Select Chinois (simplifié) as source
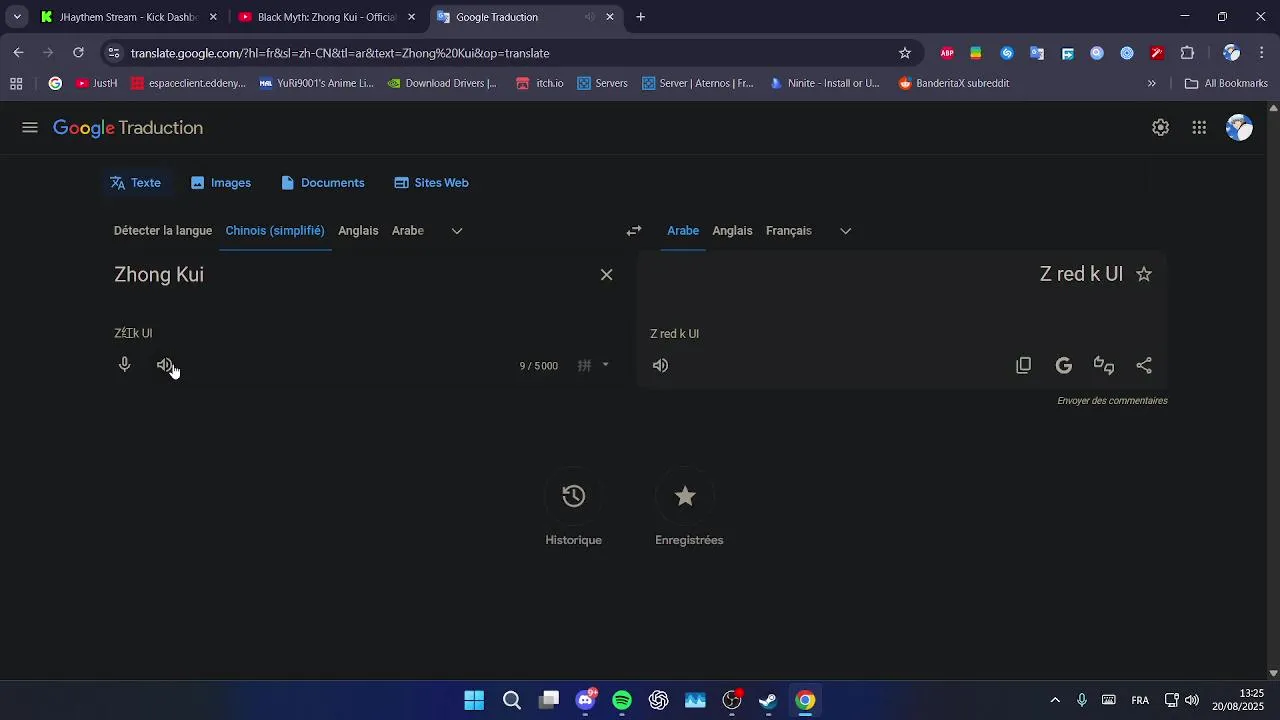This screenshot has width=1280, height=720. [x=275, y=231]
